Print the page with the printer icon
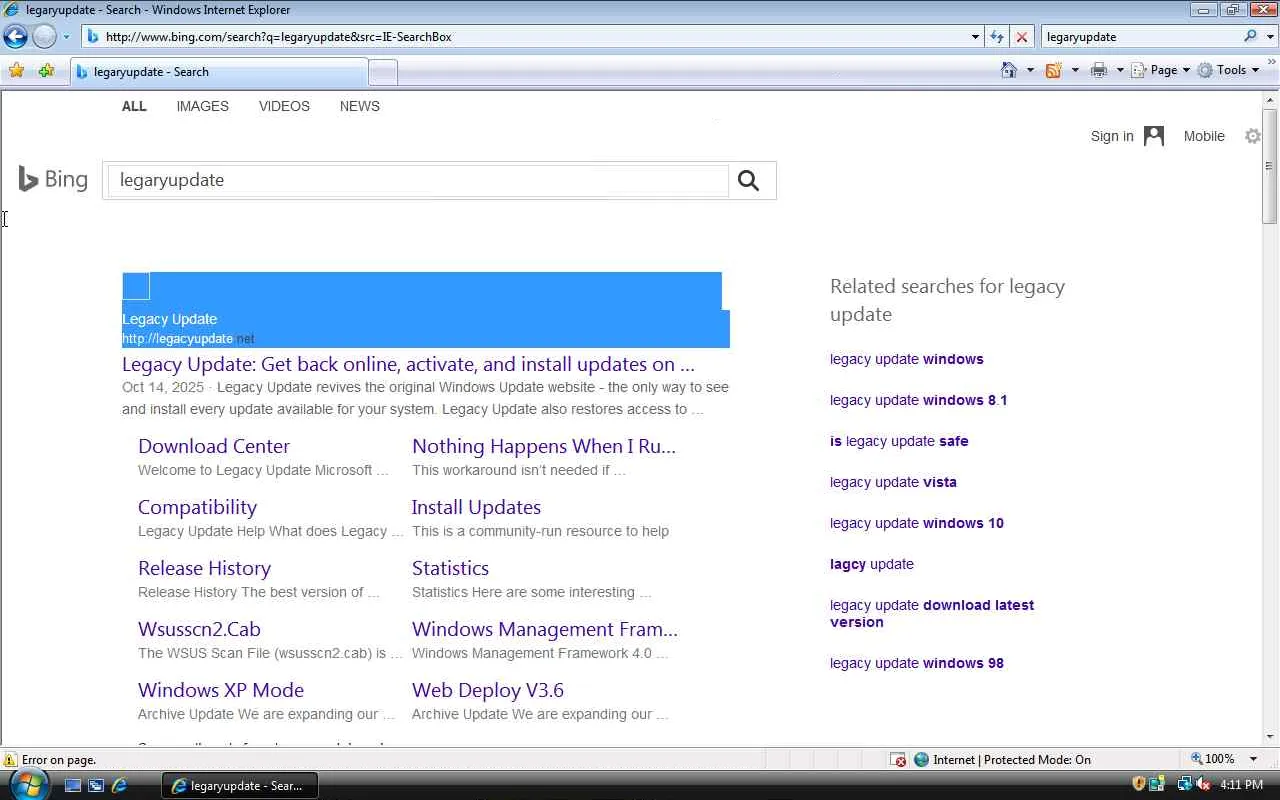The height and width of the screenshot is (800, 1280). coord(1099,70)
